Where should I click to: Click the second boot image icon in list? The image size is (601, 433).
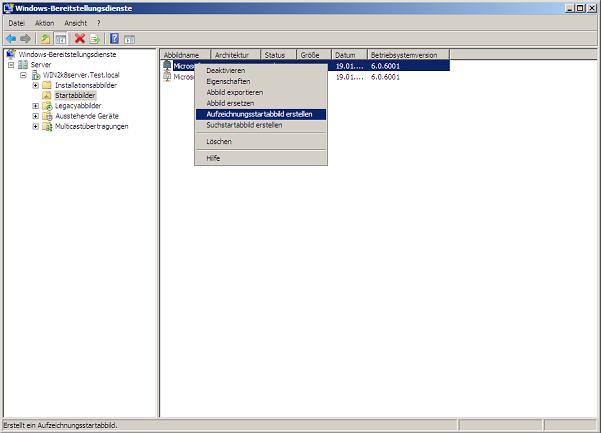point(167,76)
